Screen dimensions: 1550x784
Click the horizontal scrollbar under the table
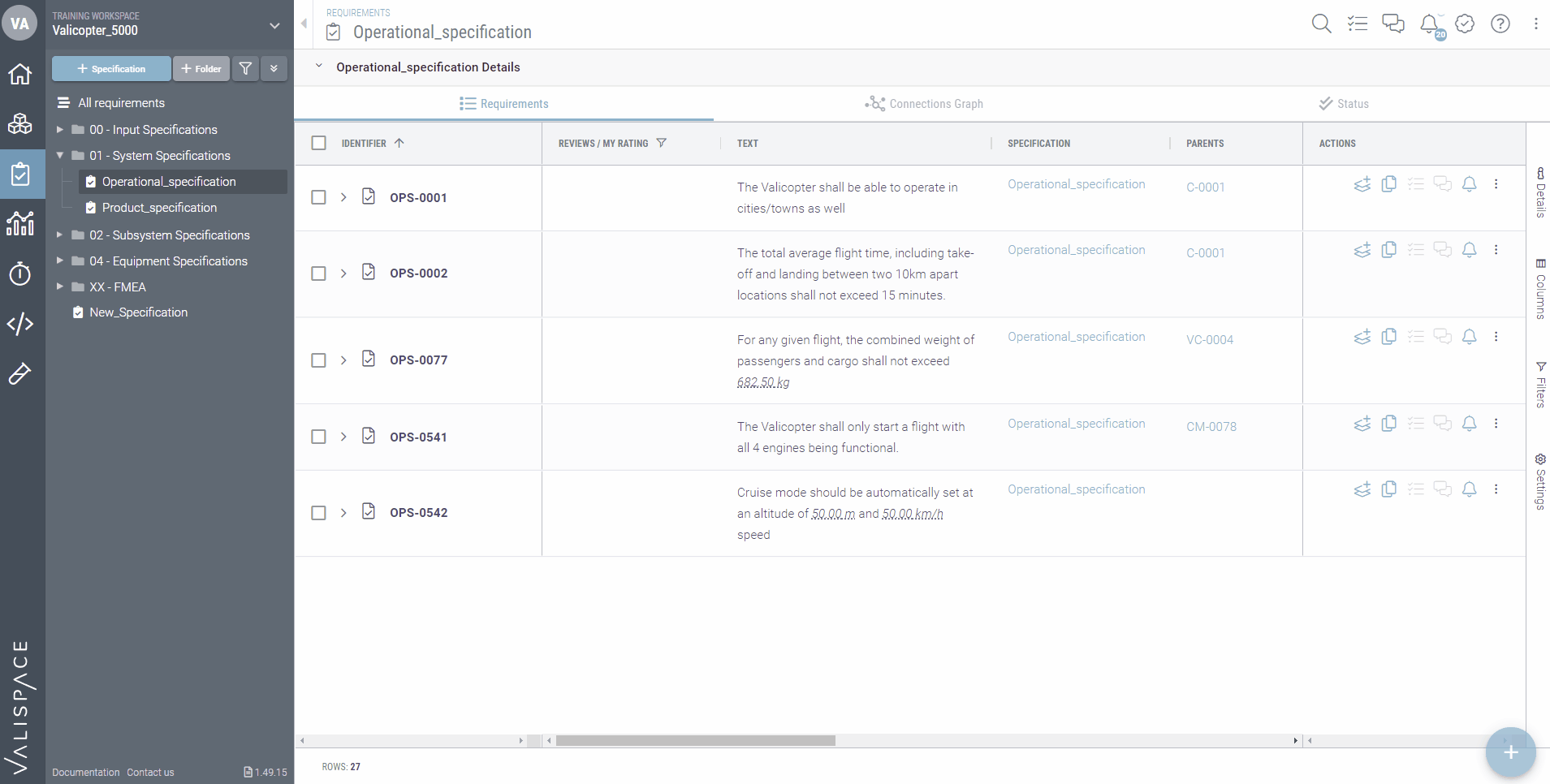pyautogui.click(x=695, y=740)
